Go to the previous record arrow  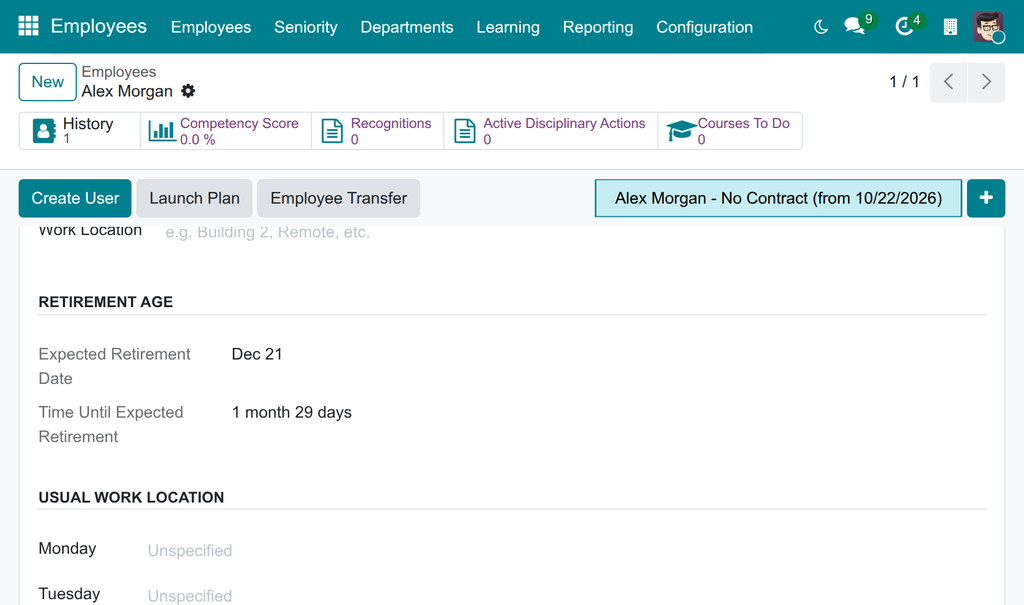(948, 82)
